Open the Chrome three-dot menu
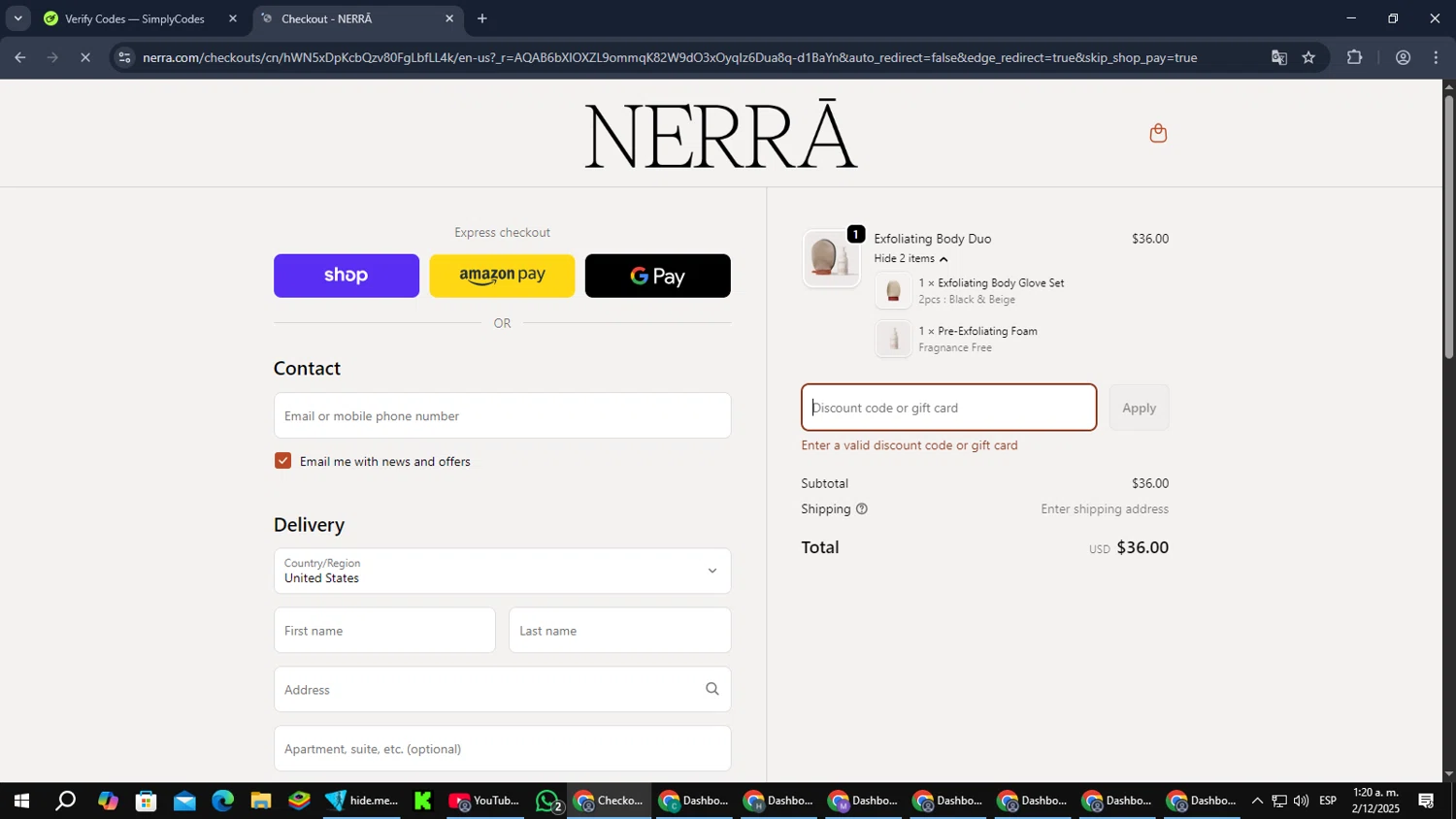1456x819 pixels. point(1437,57)
